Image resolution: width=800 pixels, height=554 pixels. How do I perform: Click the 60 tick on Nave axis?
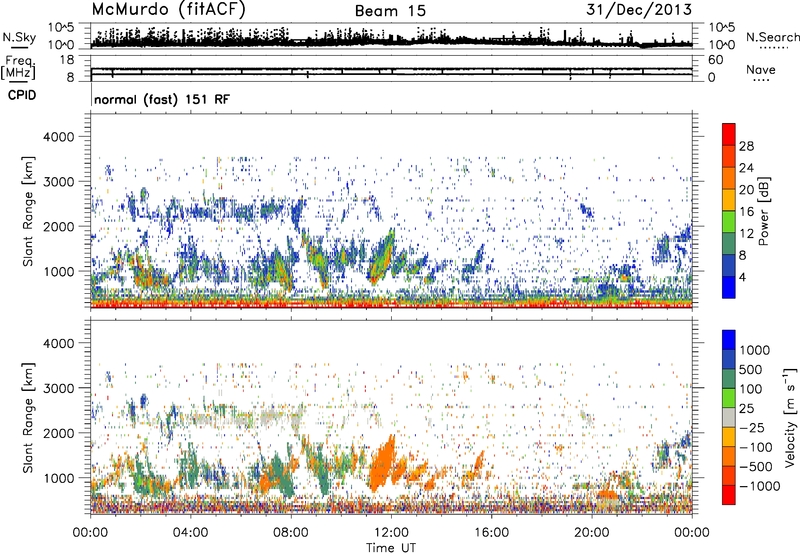pos(715,60)
